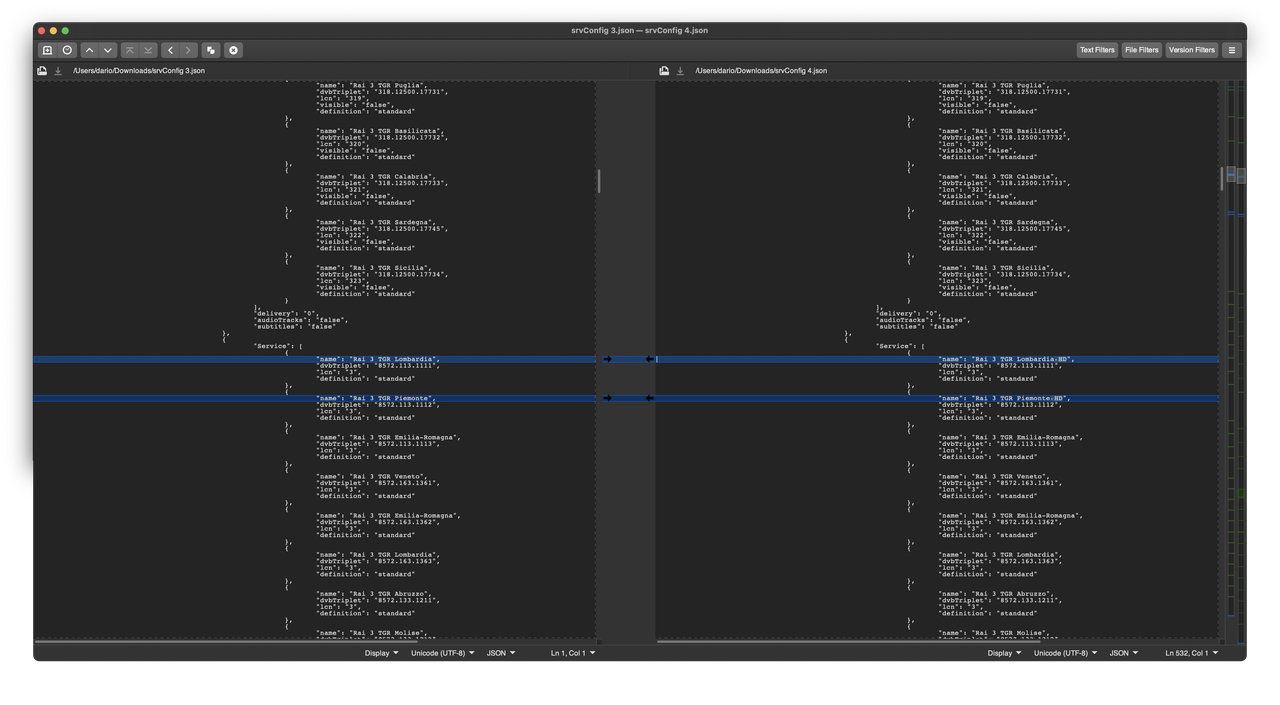Copy Lombardia line to right using arrow
The width and height of the screenshot is (1280, 705).
tap(607, 359)
